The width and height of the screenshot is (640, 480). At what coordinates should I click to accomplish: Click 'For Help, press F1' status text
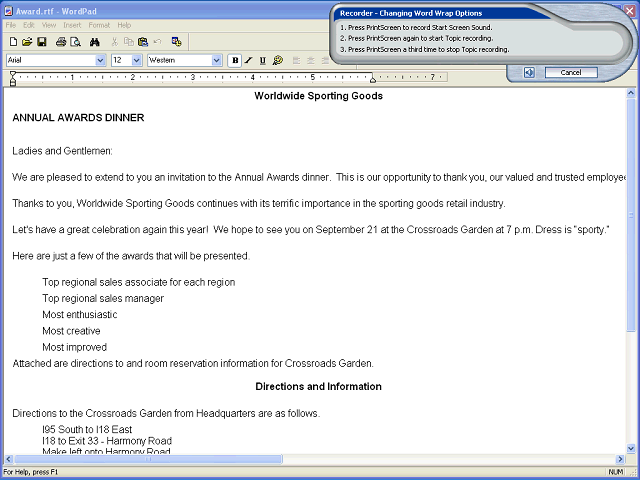coord(31,472)
